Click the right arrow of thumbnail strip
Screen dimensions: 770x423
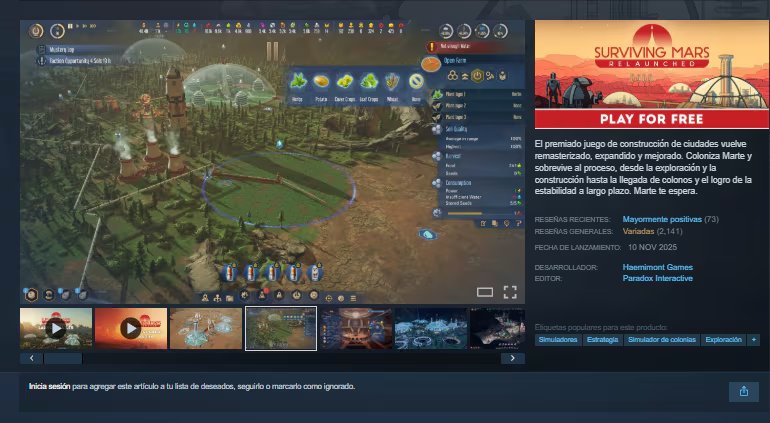point(513,358)
